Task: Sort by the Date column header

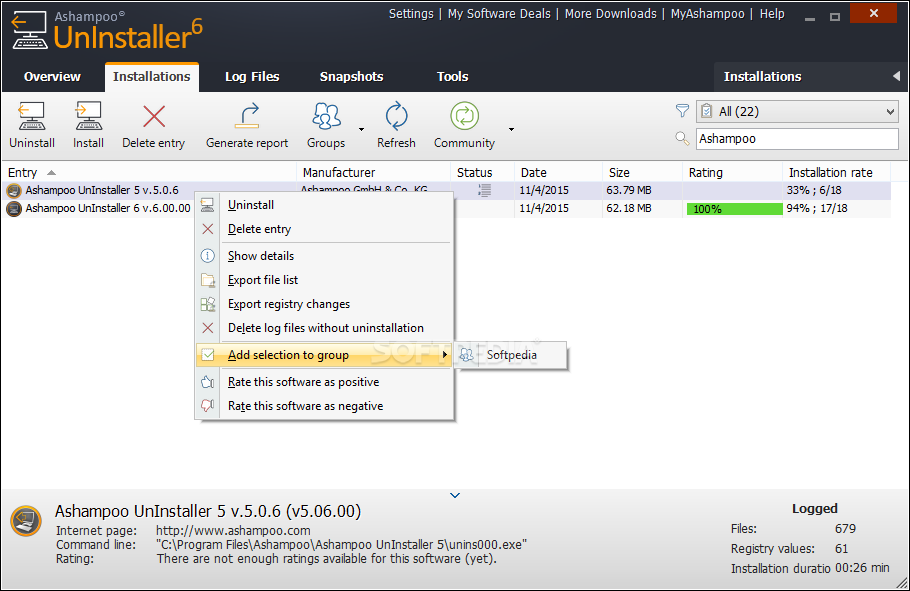Action: click(558, 172)
